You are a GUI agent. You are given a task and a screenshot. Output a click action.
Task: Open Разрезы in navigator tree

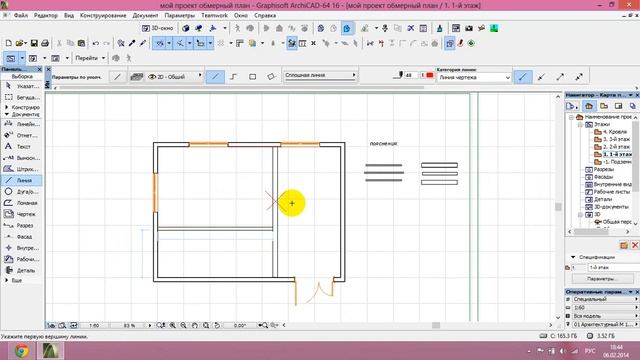600,169
